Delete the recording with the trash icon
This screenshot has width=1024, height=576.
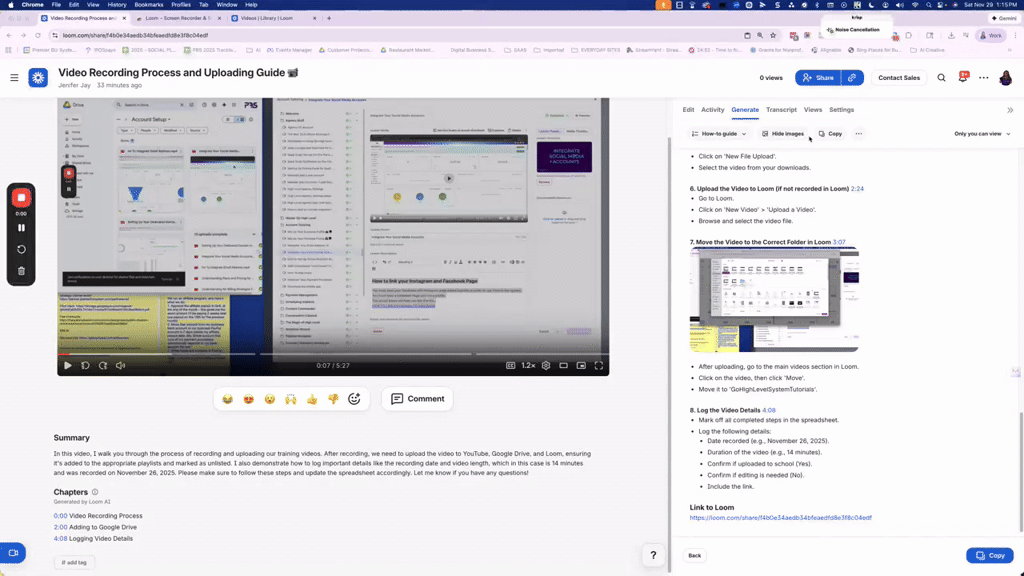click(21, 271)
